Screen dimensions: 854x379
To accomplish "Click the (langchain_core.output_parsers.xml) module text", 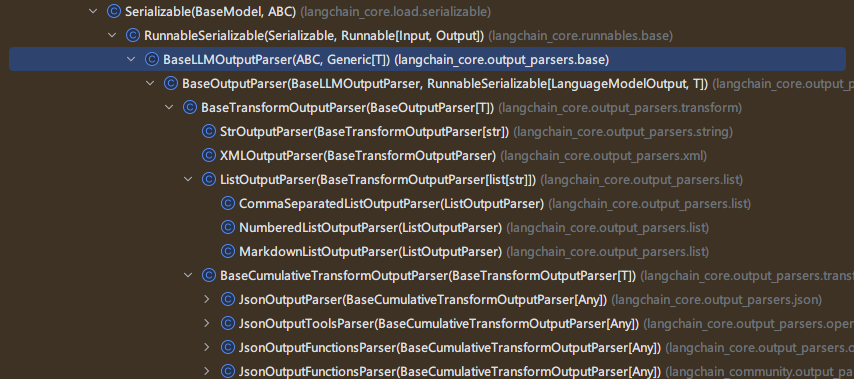I will (x=603, y=156).
